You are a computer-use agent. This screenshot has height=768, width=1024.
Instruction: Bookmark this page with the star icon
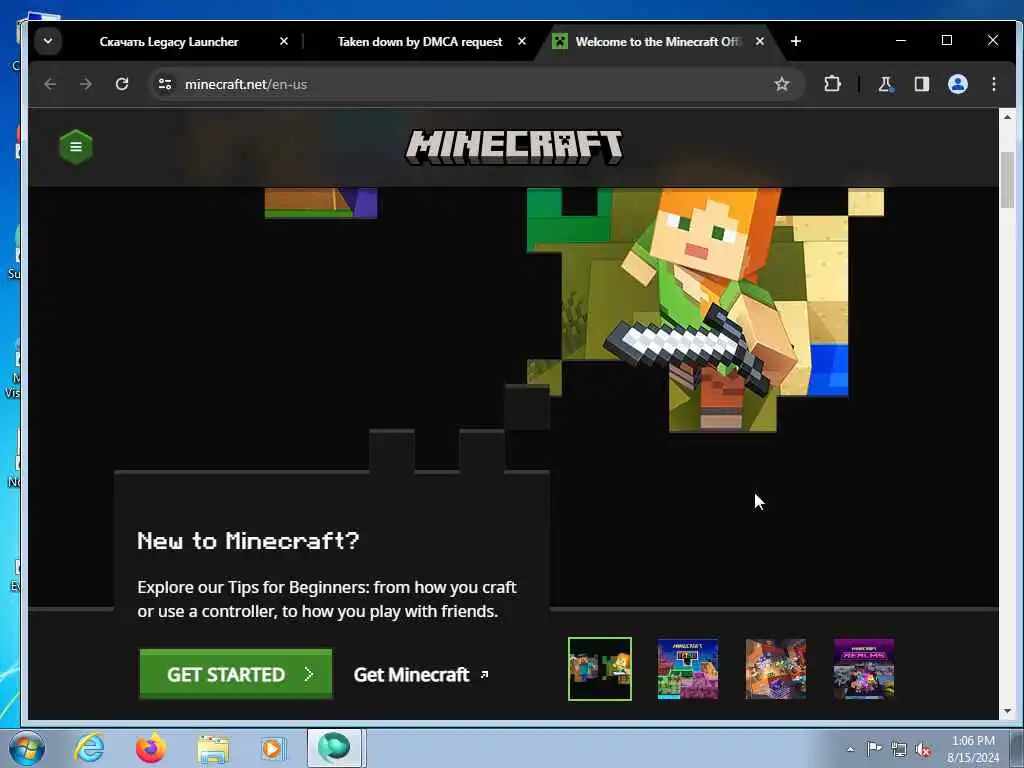tap(782, 84)
